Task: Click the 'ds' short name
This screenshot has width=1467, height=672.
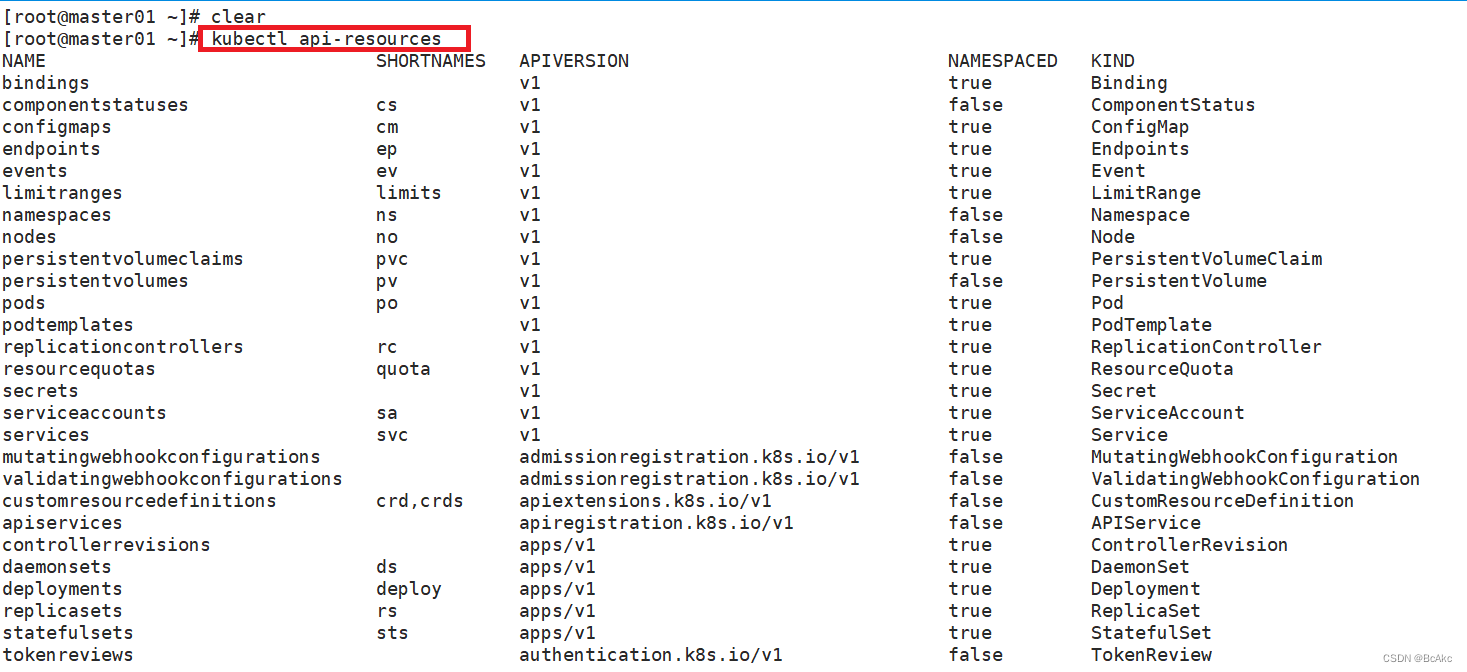Action: click(387, 567)
